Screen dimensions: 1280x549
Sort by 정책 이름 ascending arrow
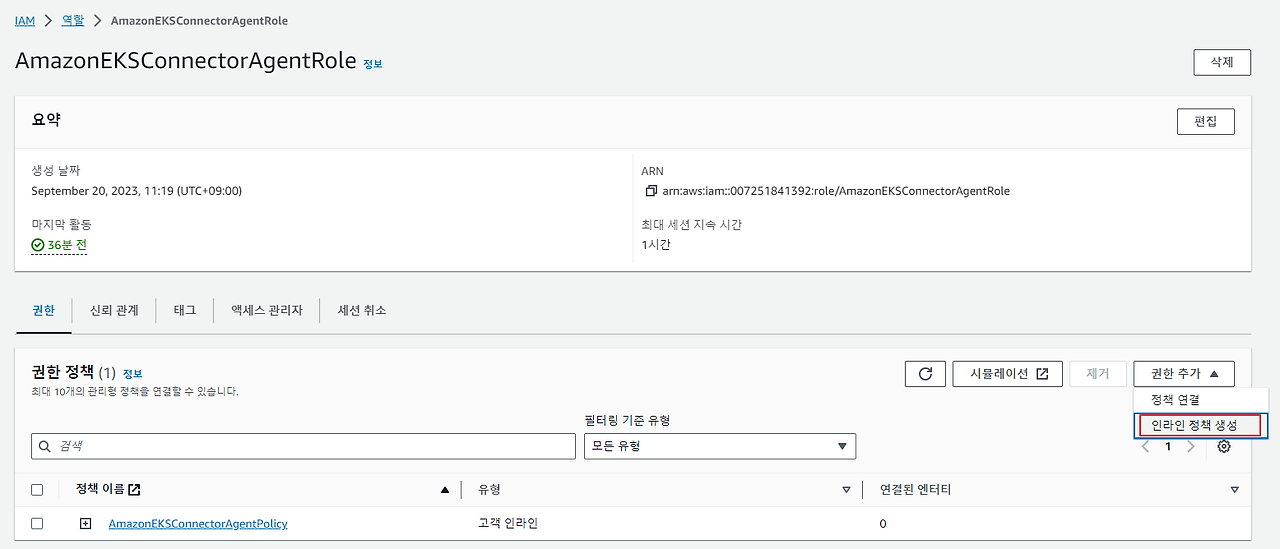[445, 490]
